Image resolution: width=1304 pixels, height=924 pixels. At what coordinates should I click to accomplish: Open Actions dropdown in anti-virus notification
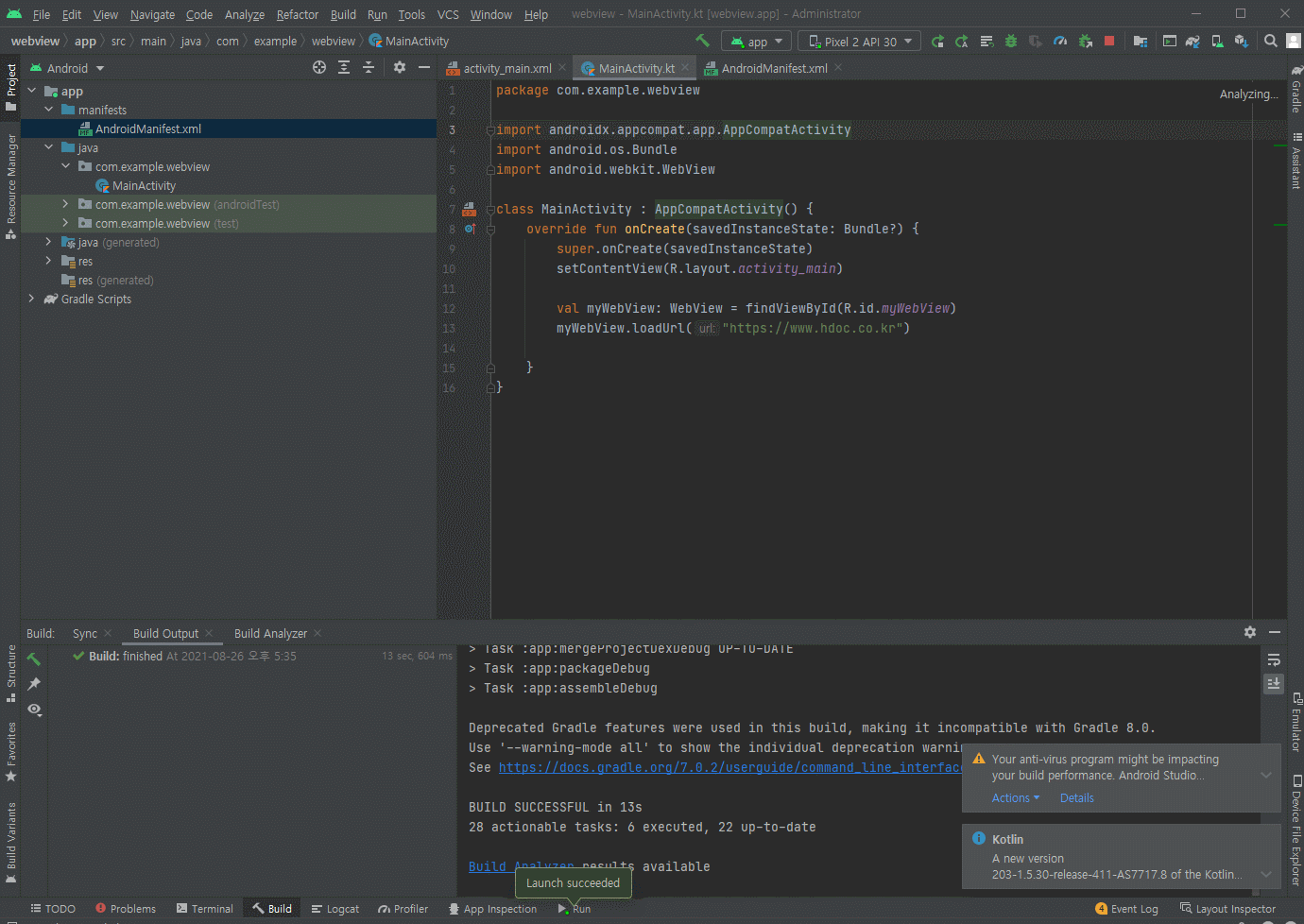[x=1016, y=798]
